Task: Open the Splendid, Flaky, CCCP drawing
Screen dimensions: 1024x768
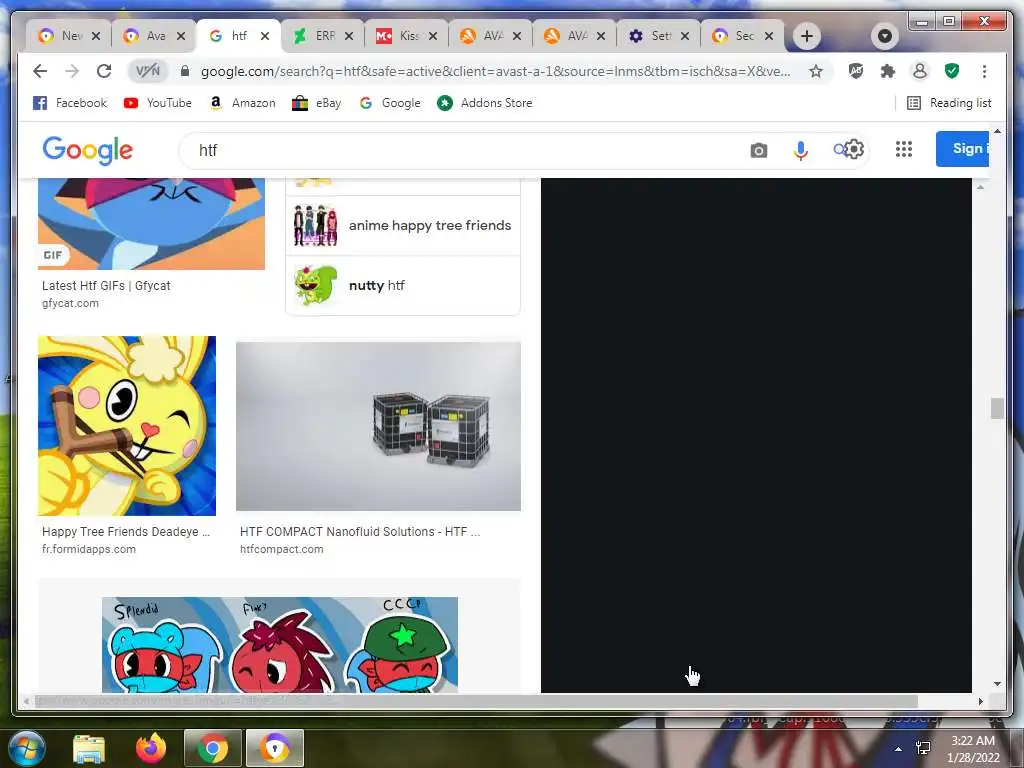Action: click(x=280, y=645)
